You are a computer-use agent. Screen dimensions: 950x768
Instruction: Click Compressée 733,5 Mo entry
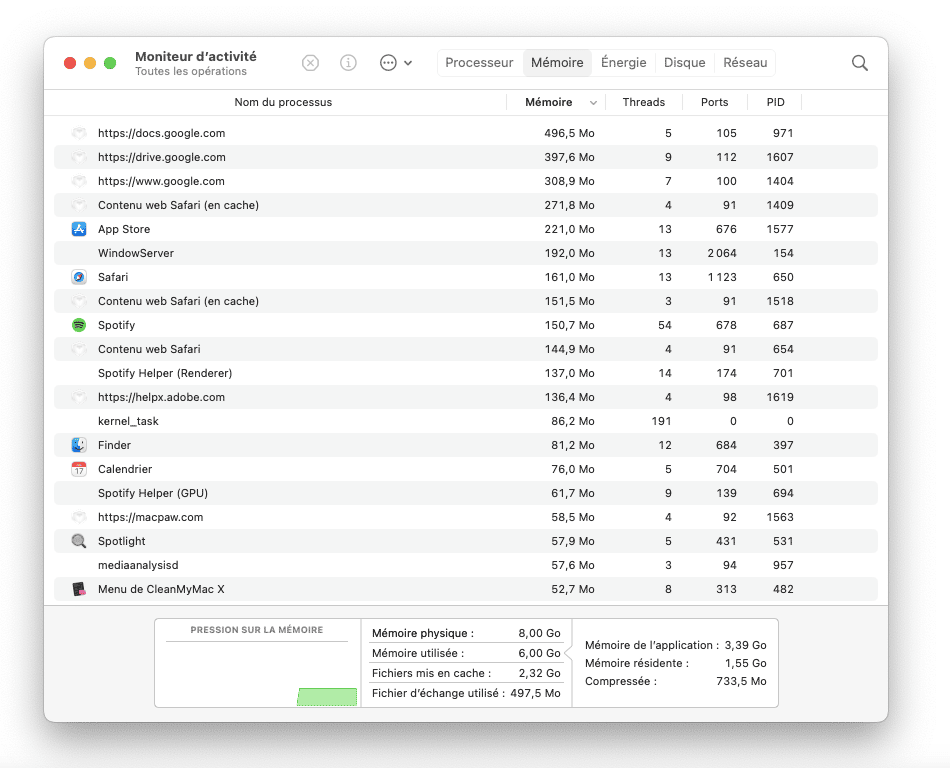coord(676,681)
